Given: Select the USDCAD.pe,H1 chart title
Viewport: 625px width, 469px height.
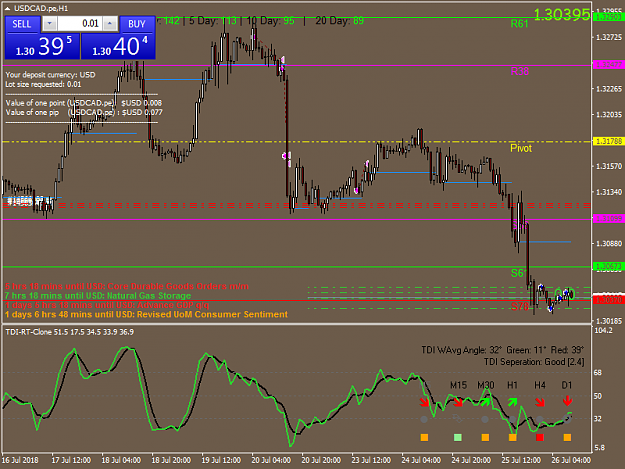Looking at the screenshot, I should (x=41, y=8).
